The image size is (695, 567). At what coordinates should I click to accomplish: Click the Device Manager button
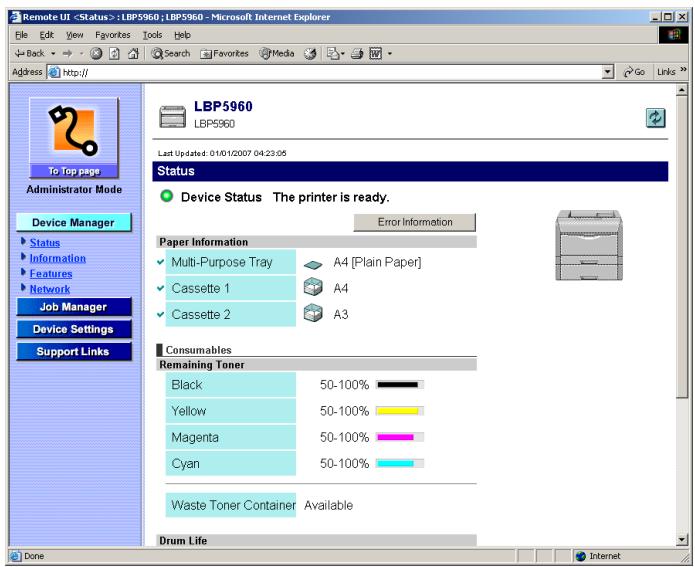(74, 222)
